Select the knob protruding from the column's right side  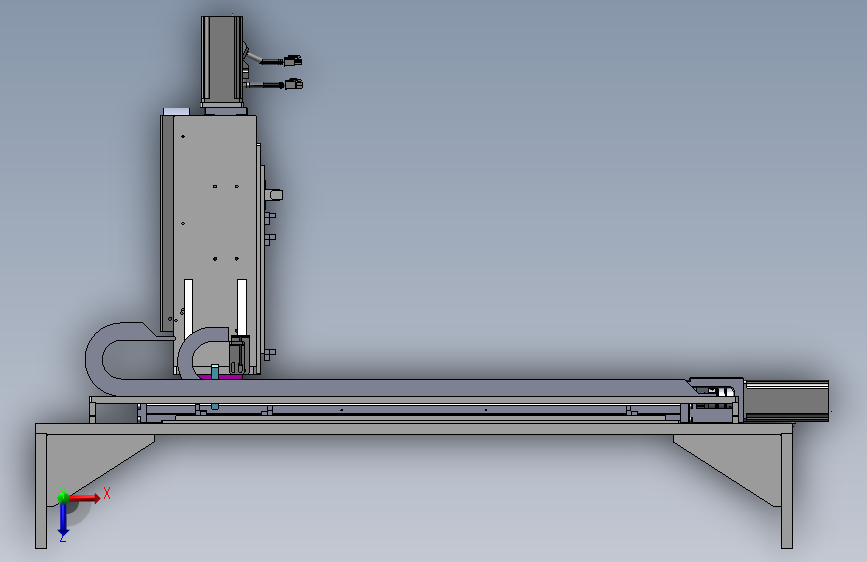click(274, 195)
